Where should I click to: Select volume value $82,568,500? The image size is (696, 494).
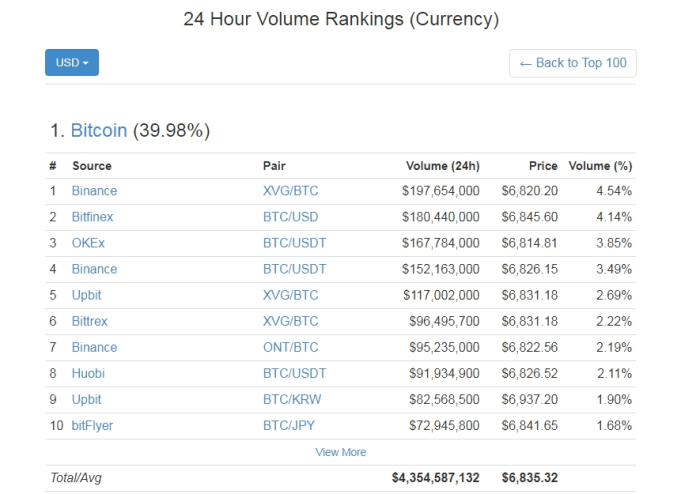444,399
